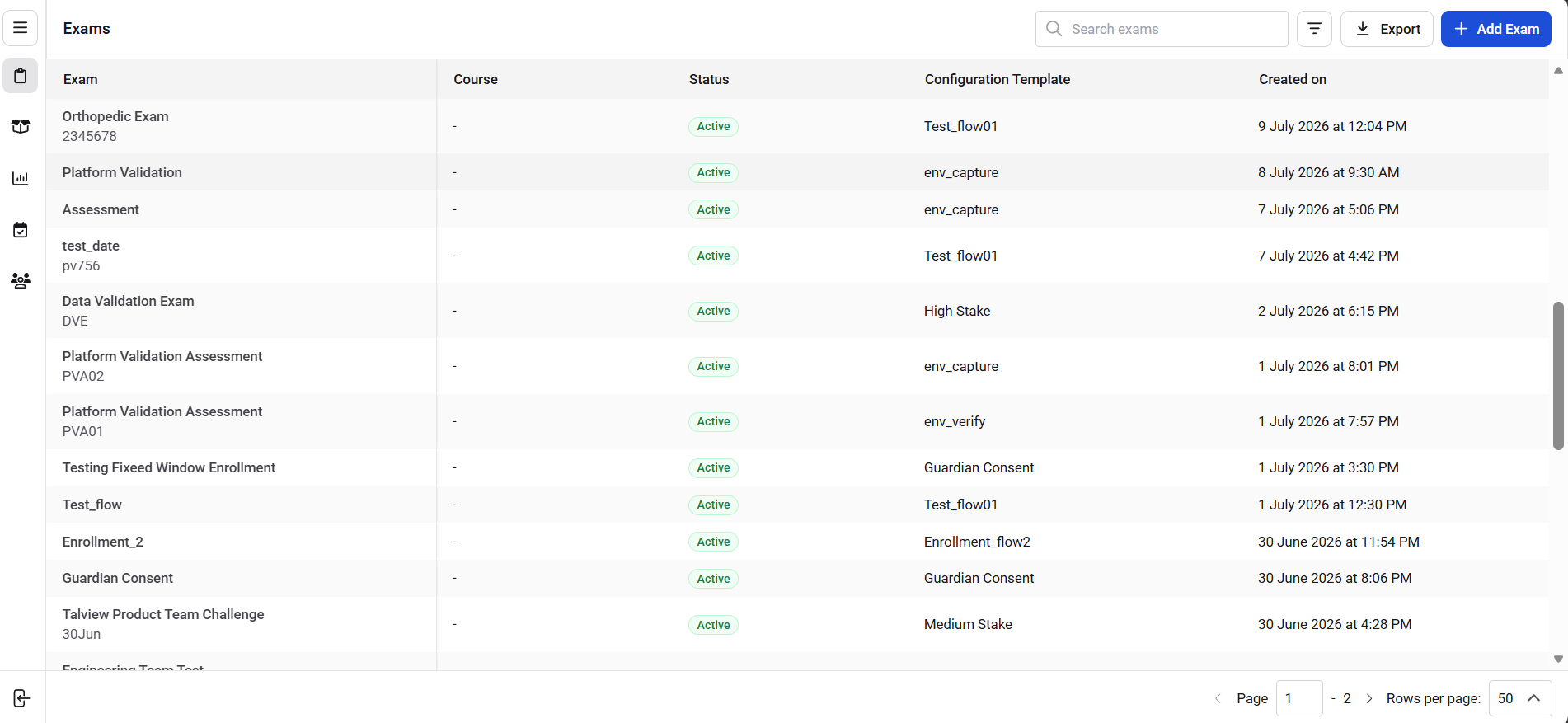
Task: Click date 9 July 2026 at 12:04 PM
Action: (1332, 126)
